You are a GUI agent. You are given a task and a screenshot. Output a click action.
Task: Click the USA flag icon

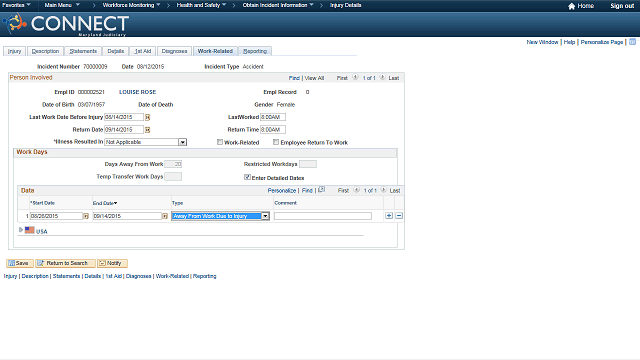[29, 230]
